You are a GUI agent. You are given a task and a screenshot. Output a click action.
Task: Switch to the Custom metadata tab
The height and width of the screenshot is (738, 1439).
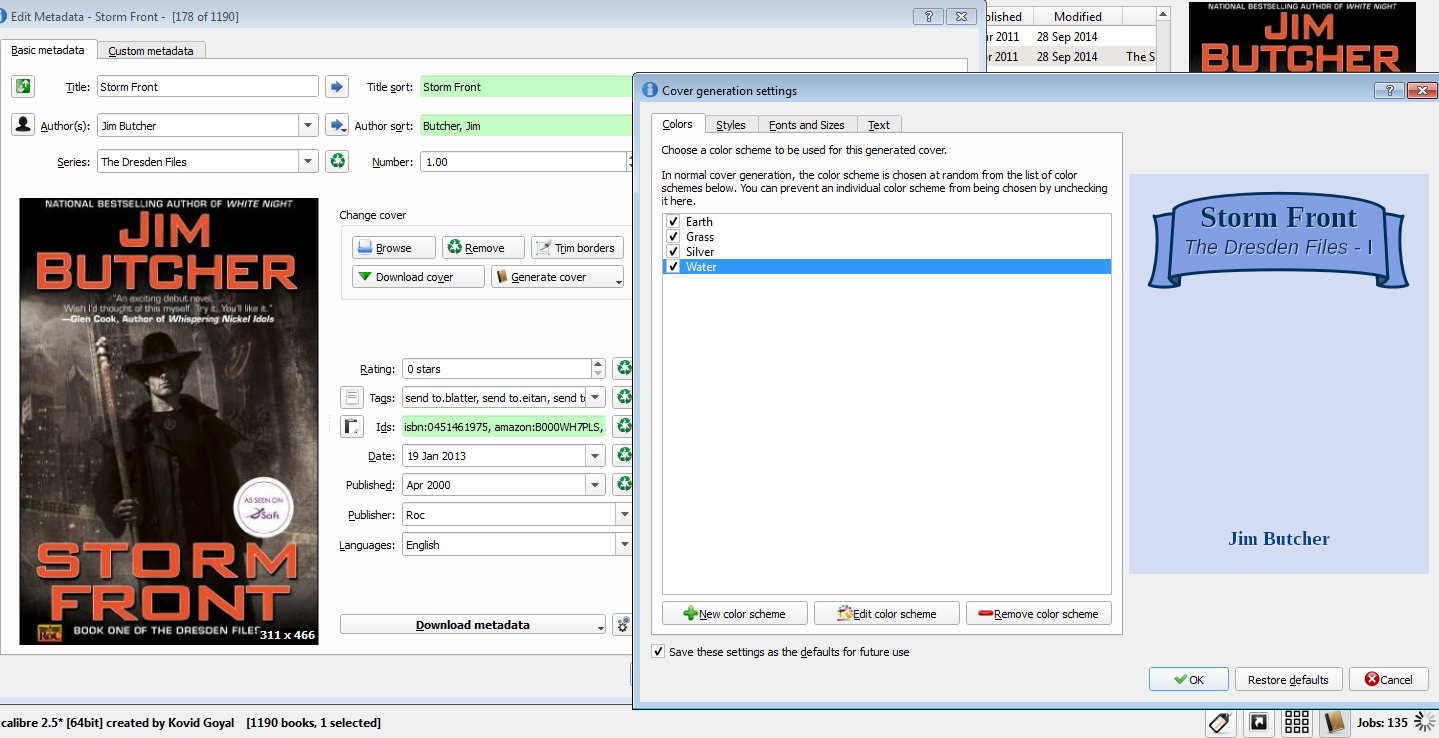pyautogui.click(x=151, y=51)
